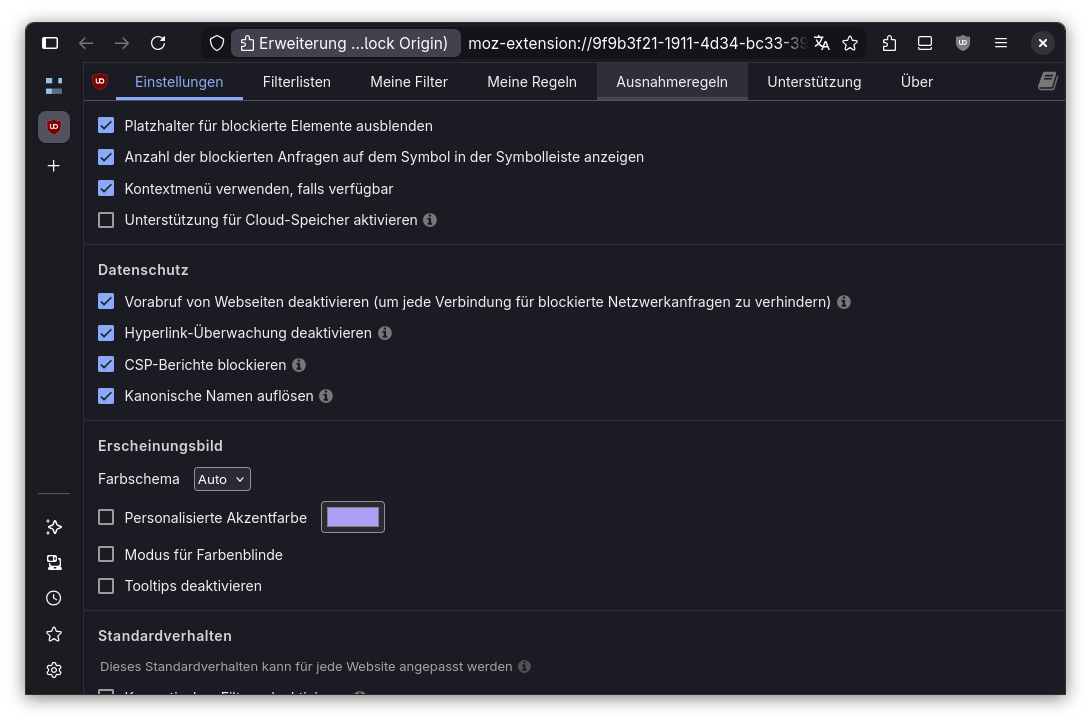This screenshot has height=723, width=1091.
Task: Open sidebar settings gear icon
Action: [54, 670]
